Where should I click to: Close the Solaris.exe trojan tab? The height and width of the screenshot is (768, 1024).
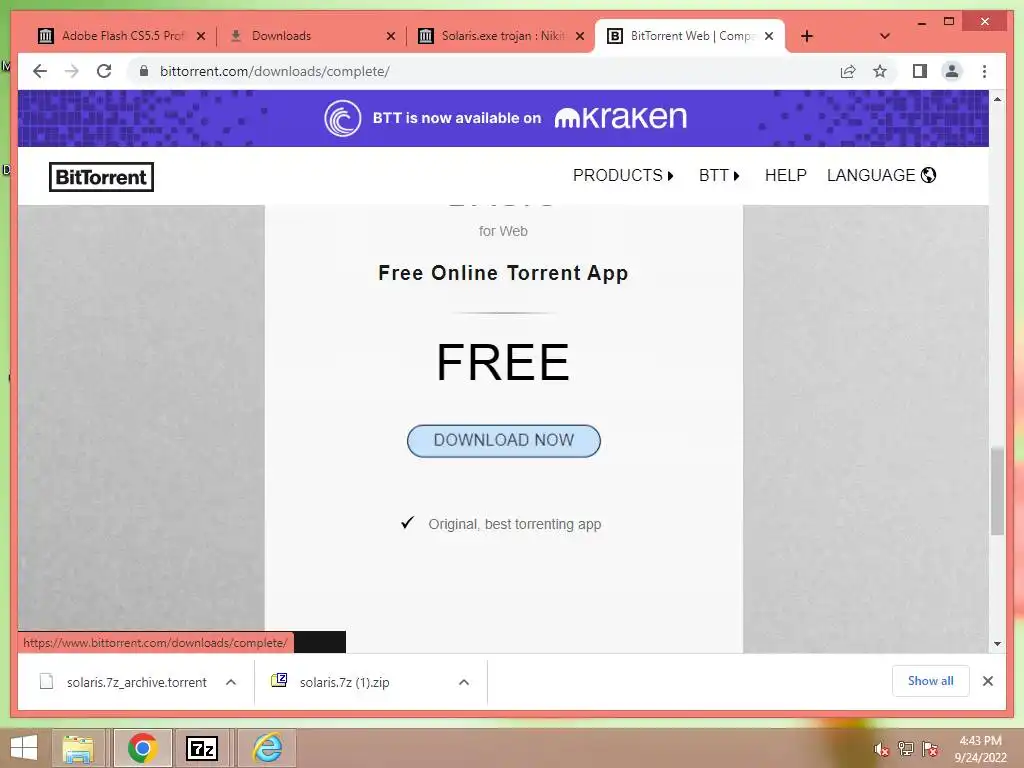click(x=579, y=37)
